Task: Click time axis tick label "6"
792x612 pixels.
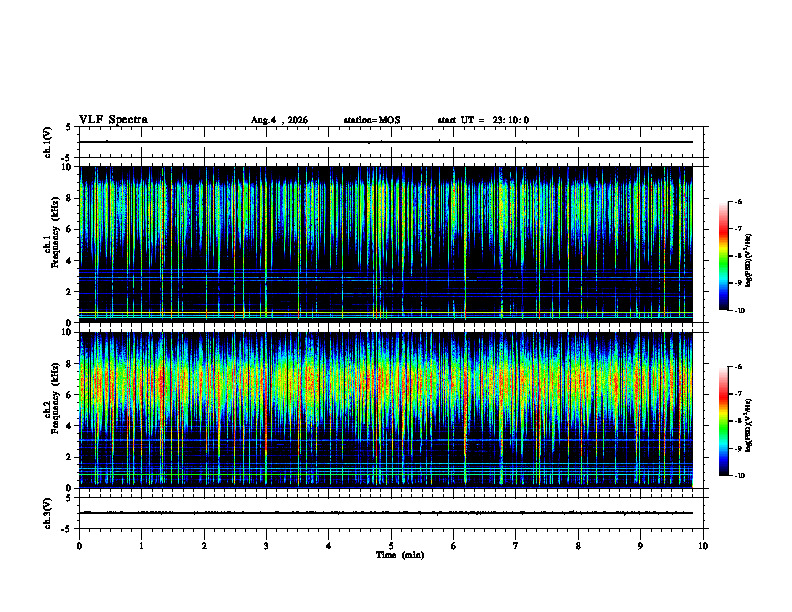Action: [453, 546]
